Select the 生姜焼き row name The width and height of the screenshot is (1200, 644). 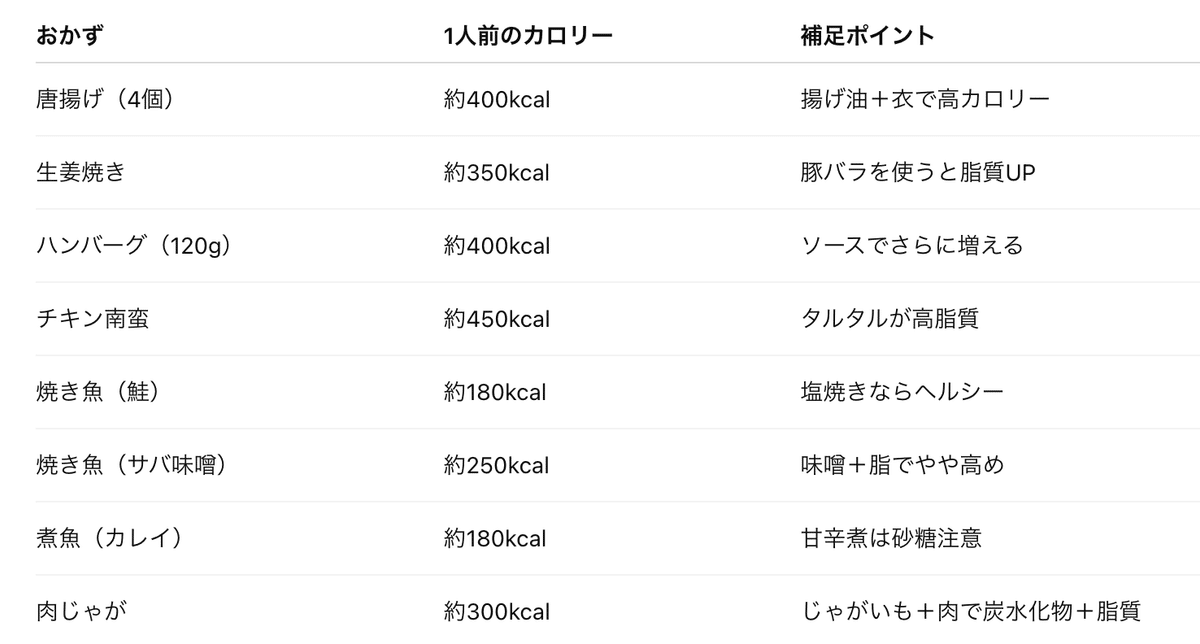[81, 173]
